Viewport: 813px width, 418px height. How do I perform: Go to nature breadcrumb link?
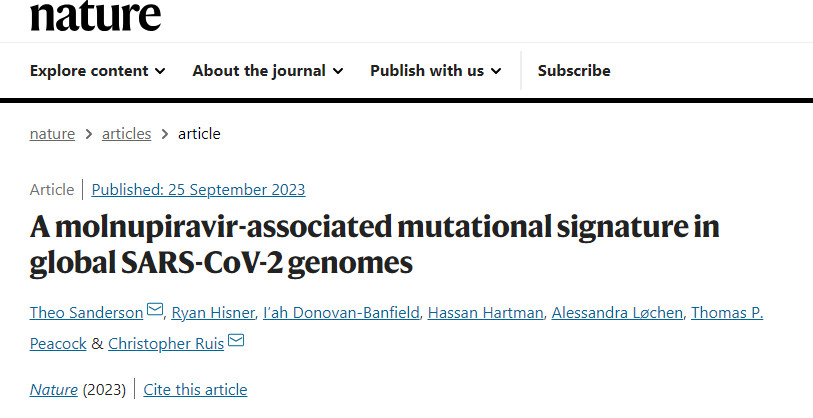[52, 133]
